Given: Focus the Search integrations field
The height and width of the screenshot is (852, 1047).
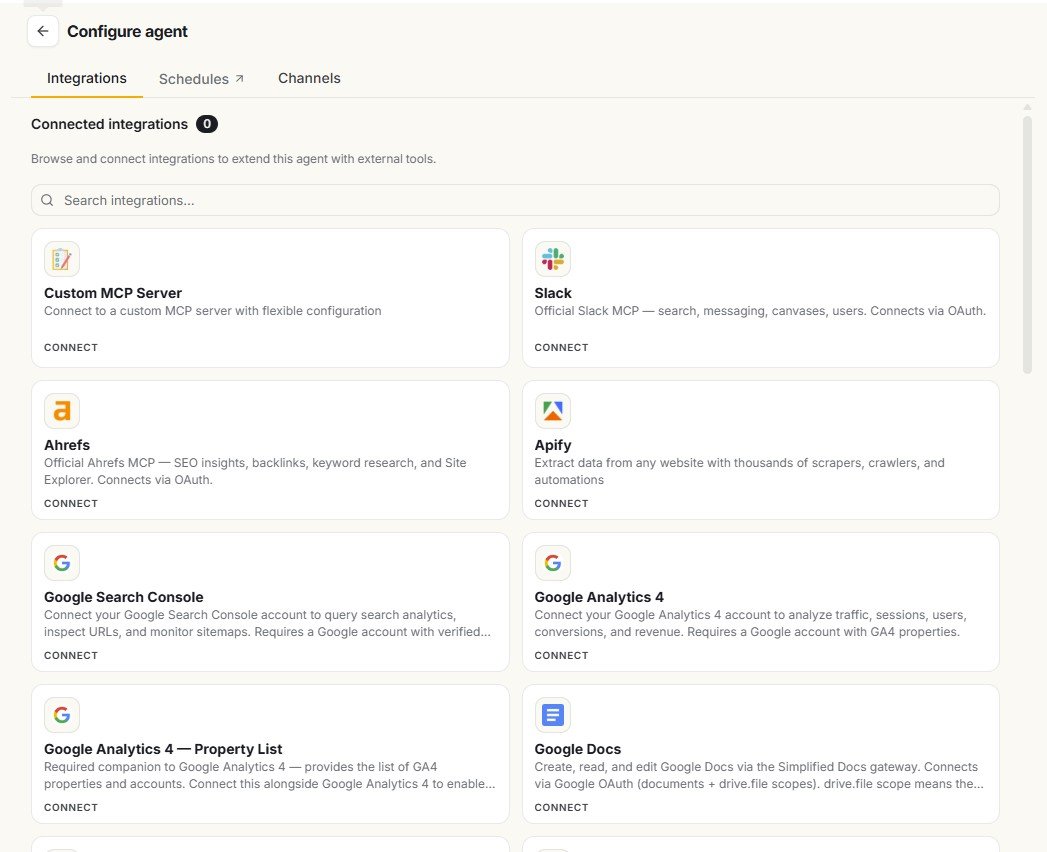Looking at the screenshot, I should (x=515, y=200).
